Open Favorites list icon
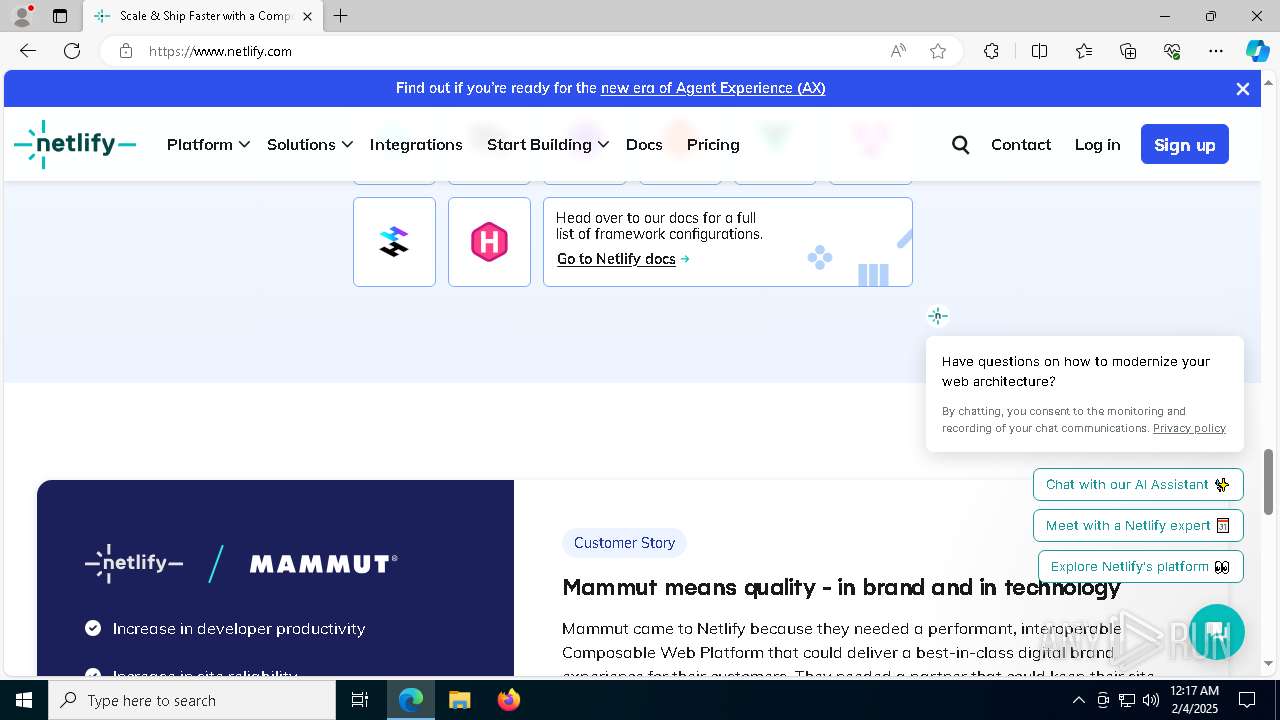 [1084, 51]
